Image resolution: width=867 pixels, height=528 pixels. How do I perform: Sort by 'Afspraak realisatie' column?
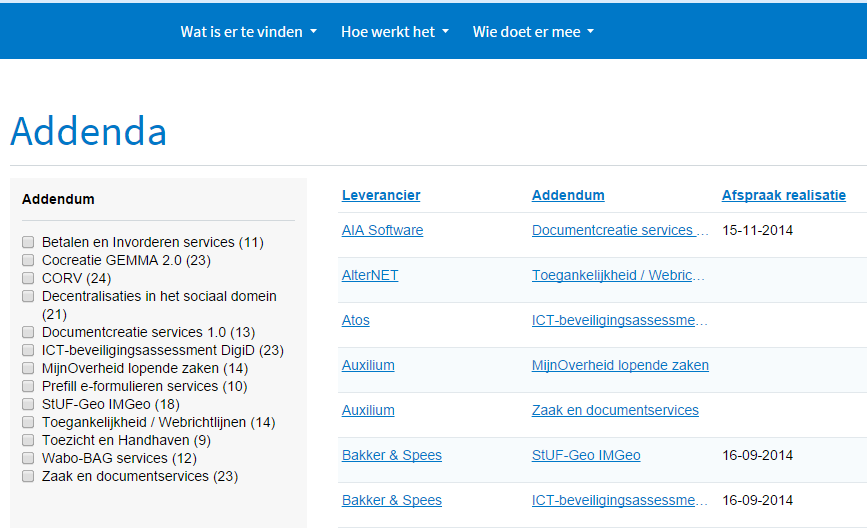(784, 195)
